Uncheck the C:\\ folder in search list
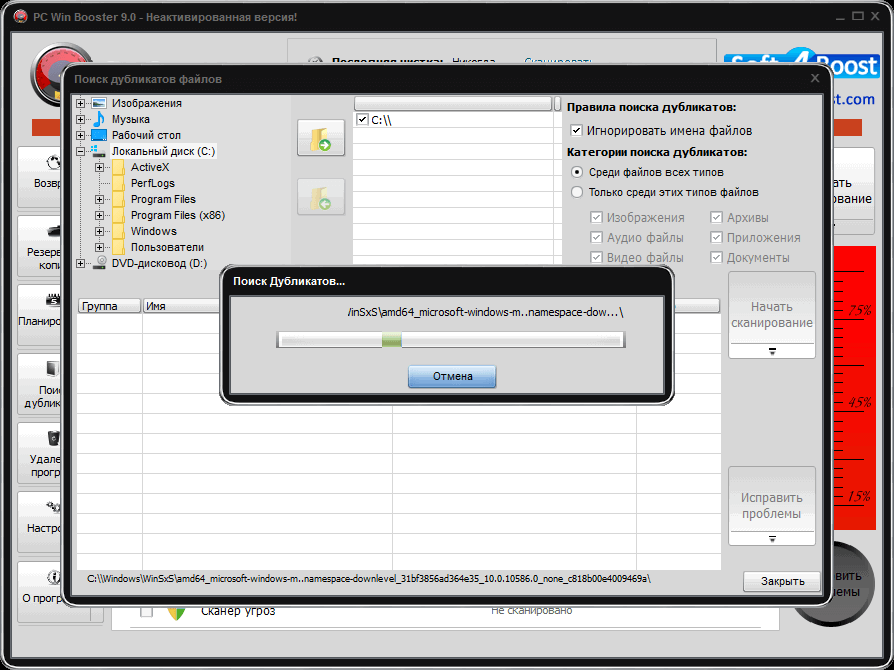The height and width of the screenshot is (670, 894). (x=362, y=120)
